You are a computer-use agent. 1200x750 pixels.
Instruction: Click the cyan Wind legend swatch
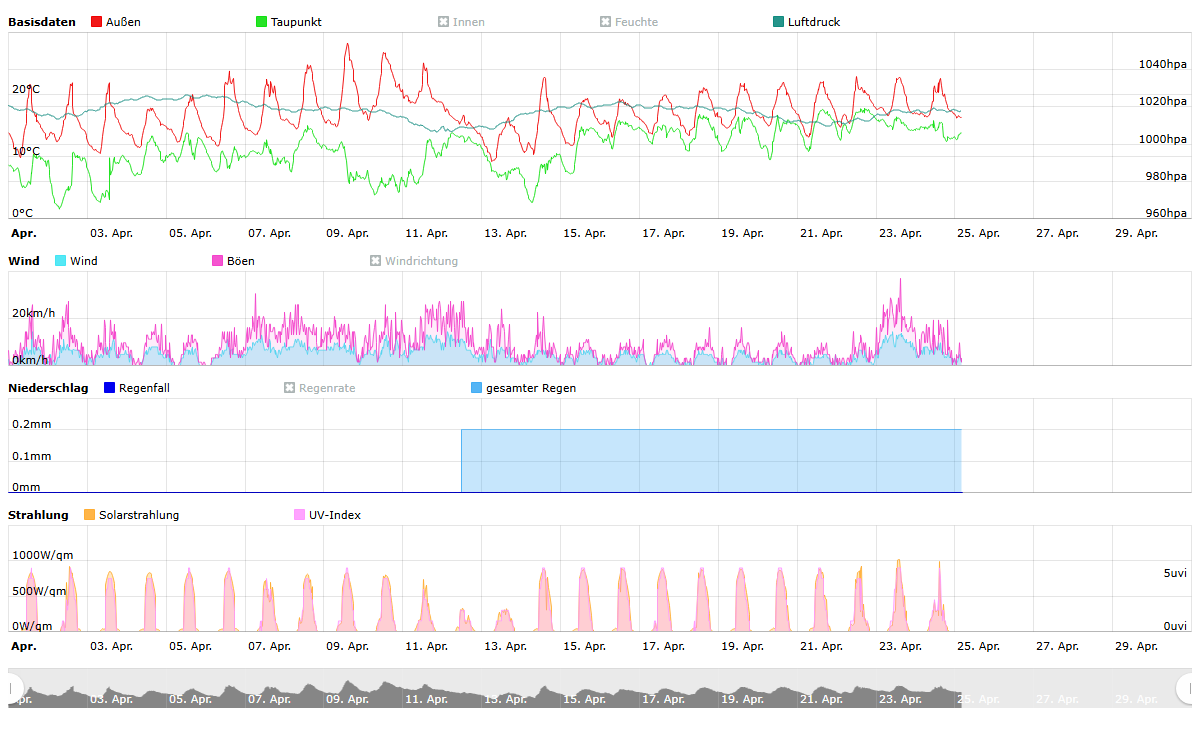[61, 261]
